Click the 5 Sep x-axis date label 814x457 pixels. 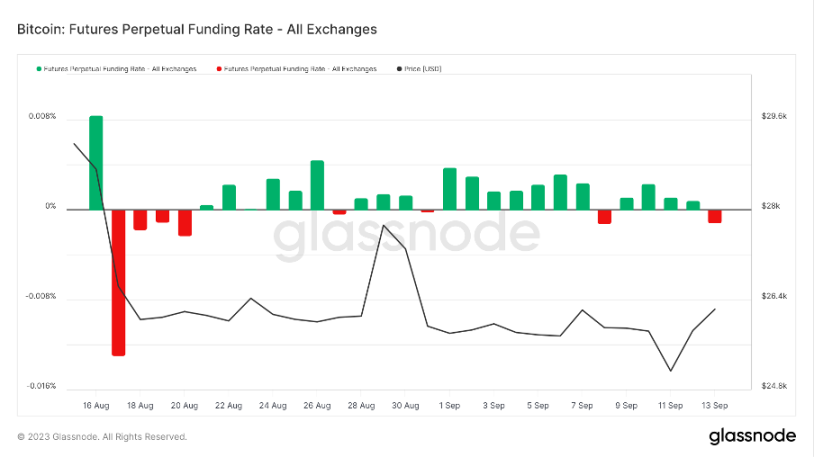538,405
